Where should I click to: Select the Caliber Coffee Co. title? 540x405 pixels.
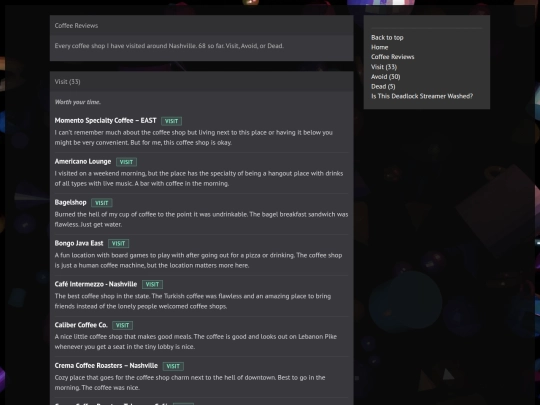(x=81, y=325)
